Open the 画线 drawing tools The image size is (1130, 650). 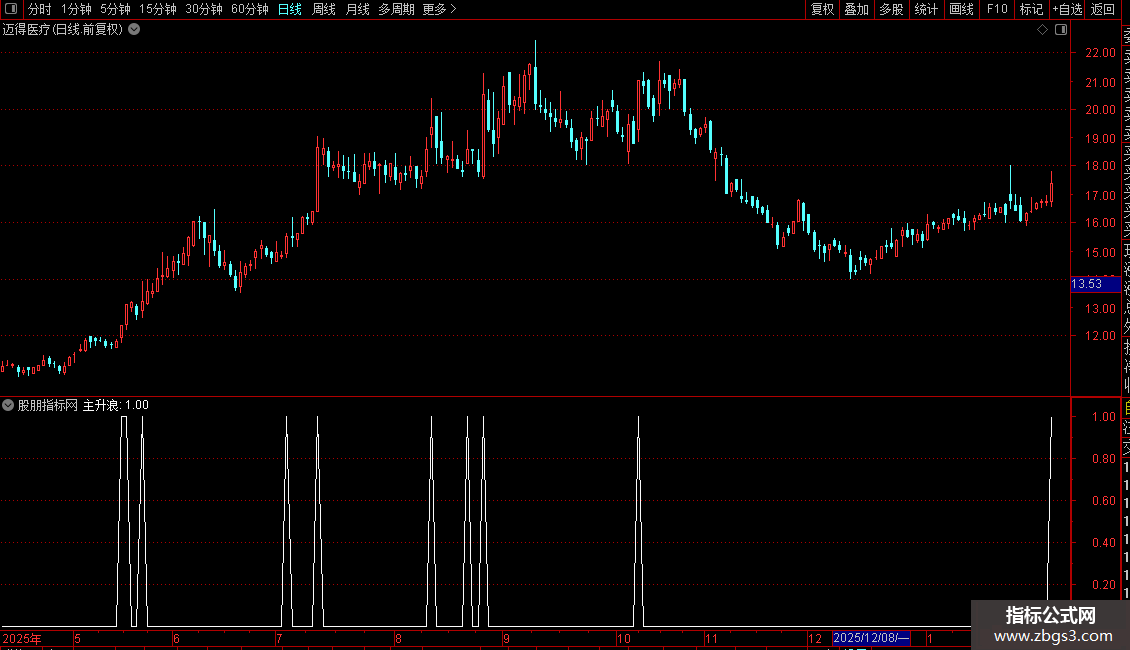pos(961,9)
